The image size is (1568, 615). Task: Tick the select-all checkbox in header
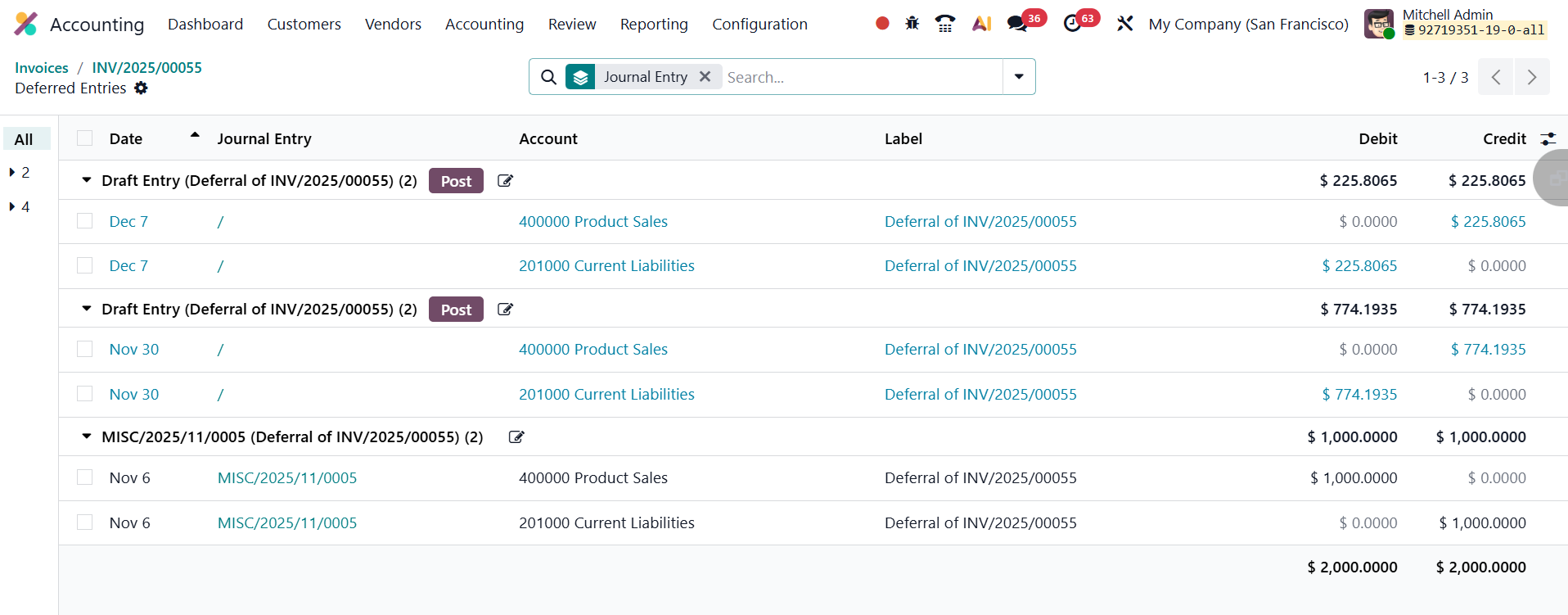pos(84,138)
